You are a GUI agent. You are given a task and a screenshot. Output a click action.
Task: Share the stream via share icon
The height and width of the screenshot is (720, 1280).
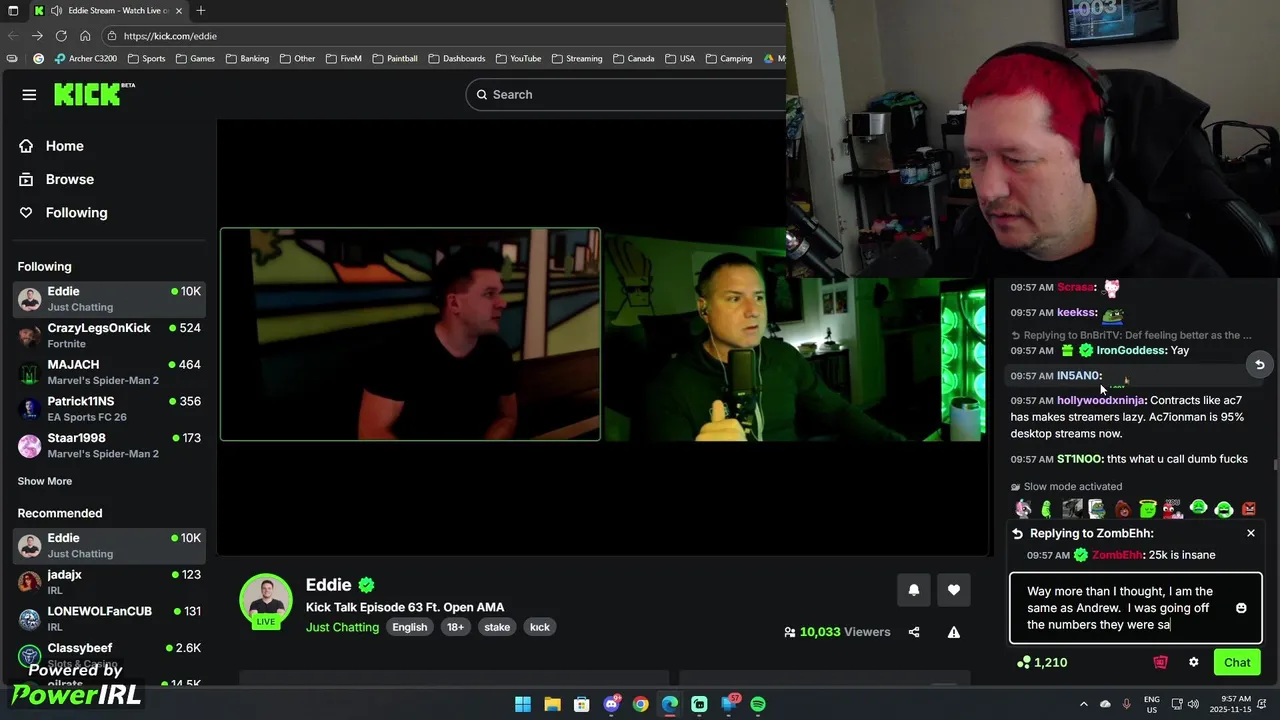(x=913, y=632)
